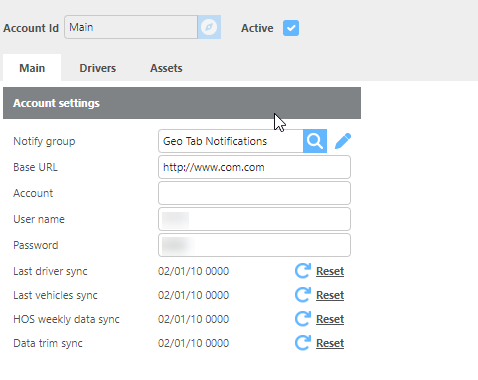Focus the Account Id field

click(x=131, y=27)
